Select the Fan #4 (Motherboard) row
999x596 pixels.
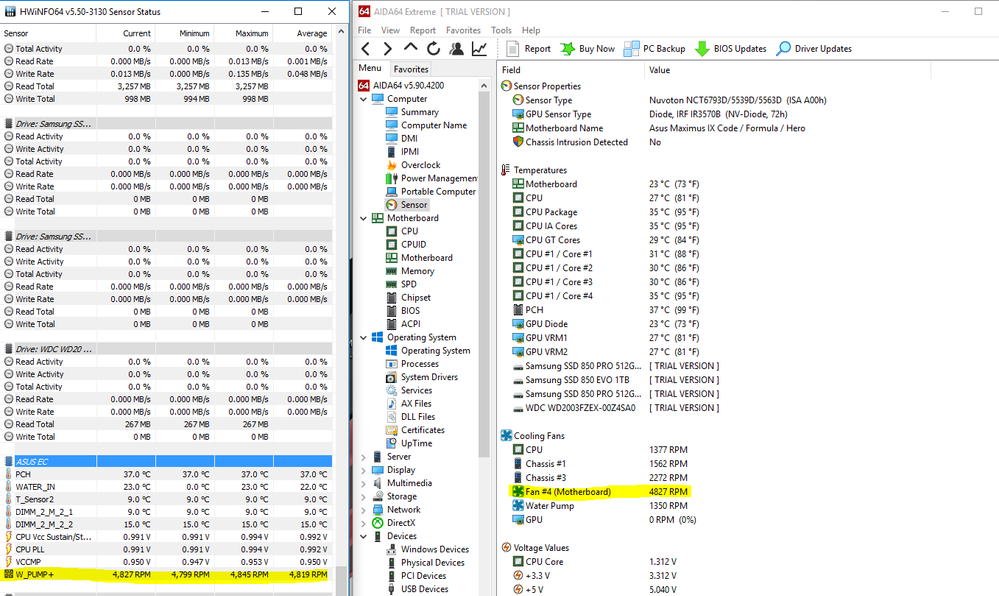point(600,491)
